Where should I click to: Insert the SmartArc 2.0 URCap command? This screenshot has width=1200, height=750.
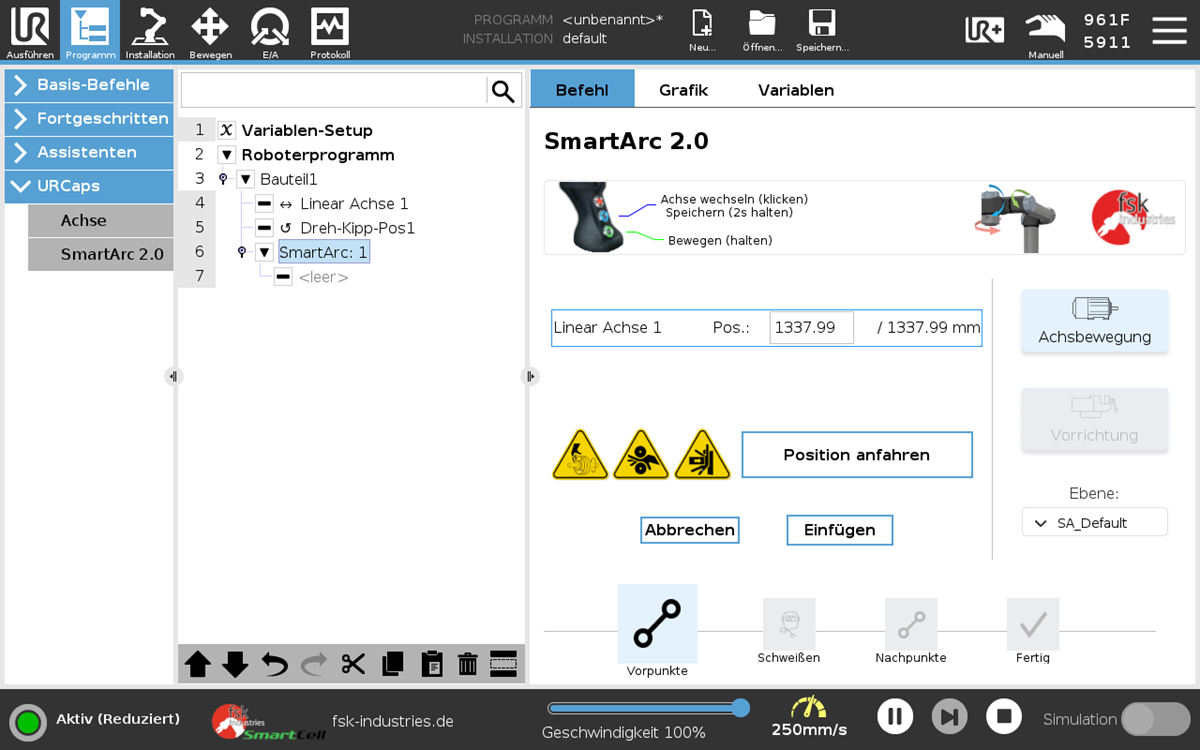[x=100, y=254]
